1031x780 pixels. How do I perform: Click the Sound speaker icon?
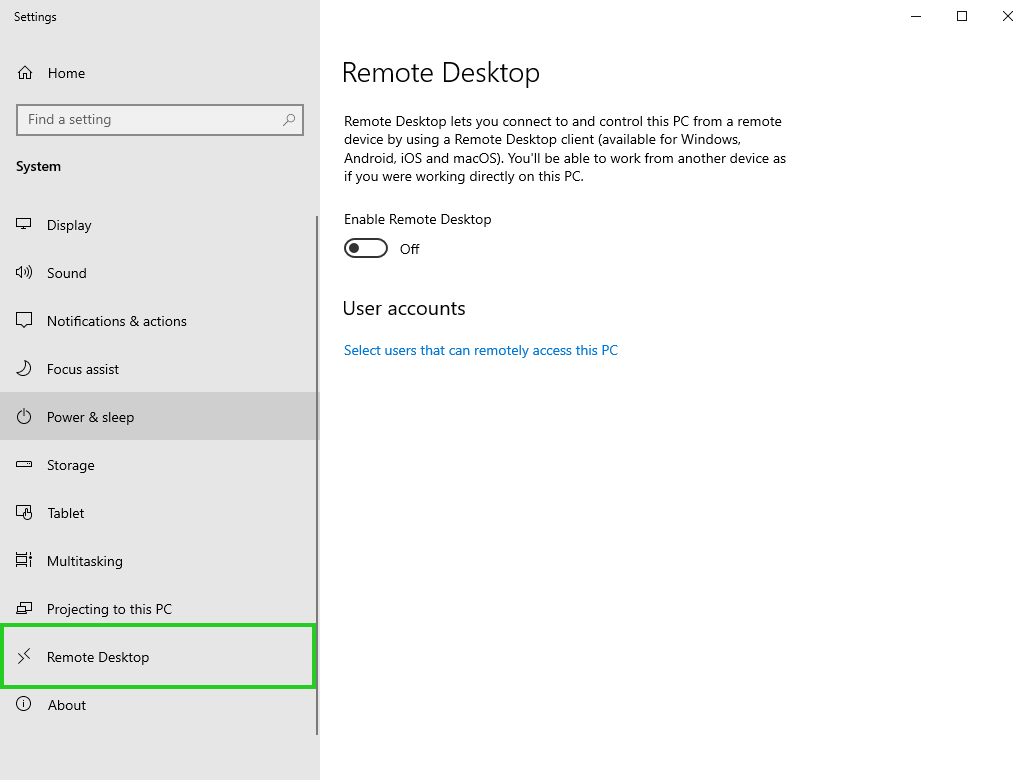(x=24, y=272)
